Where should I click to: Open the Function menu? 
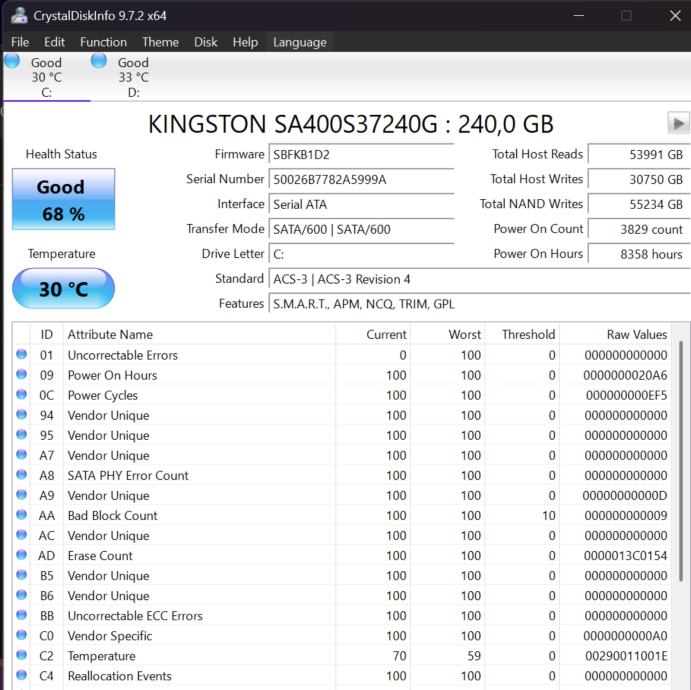[x=103, y=42]
